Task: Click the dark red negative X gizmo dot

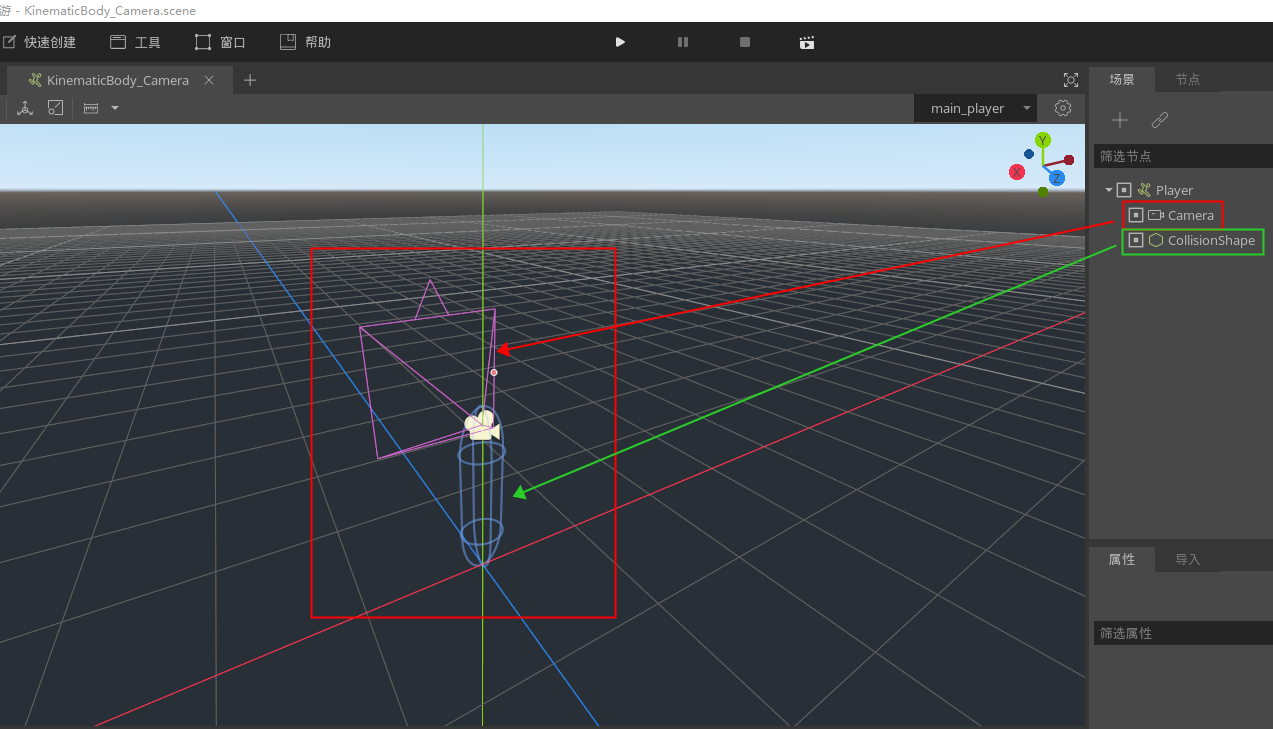Action: tap(1069, 160)
